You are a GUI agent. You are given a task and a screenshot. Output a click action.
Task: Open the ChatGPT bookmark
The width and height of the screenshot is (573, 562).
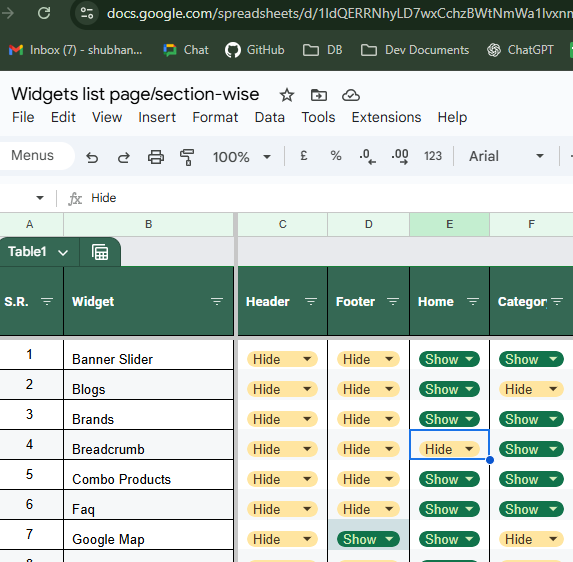(520, 50)
